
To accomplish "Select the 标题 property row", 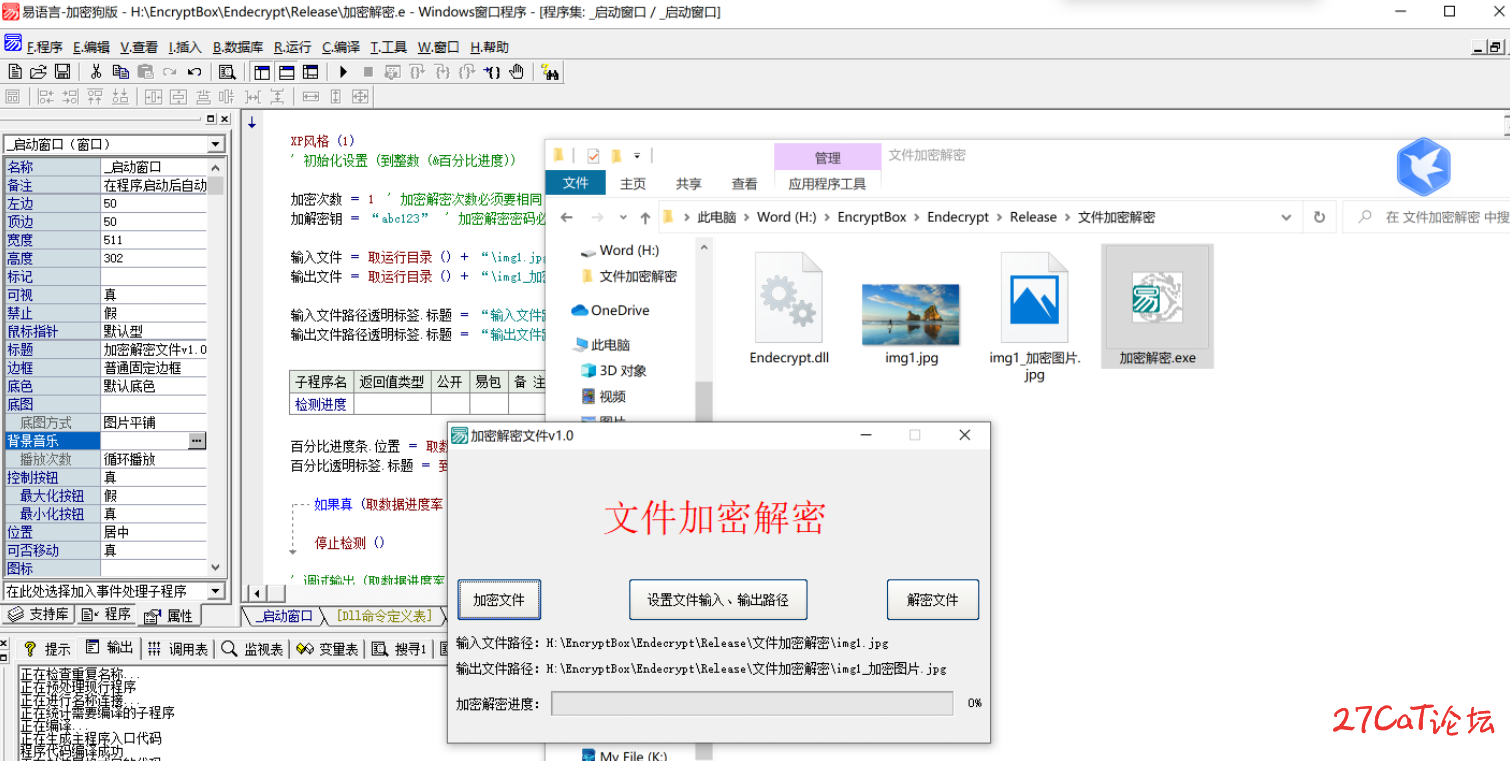I will tap(105, 350).
